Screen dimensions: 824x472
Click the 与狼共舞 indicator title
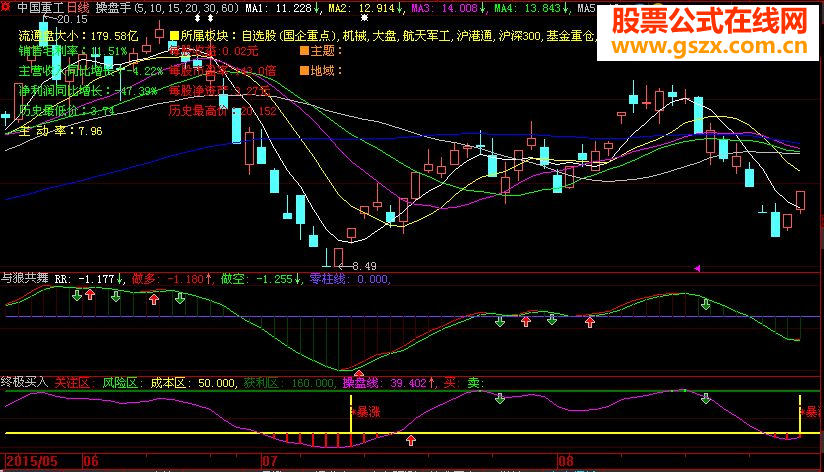point(24,278)
